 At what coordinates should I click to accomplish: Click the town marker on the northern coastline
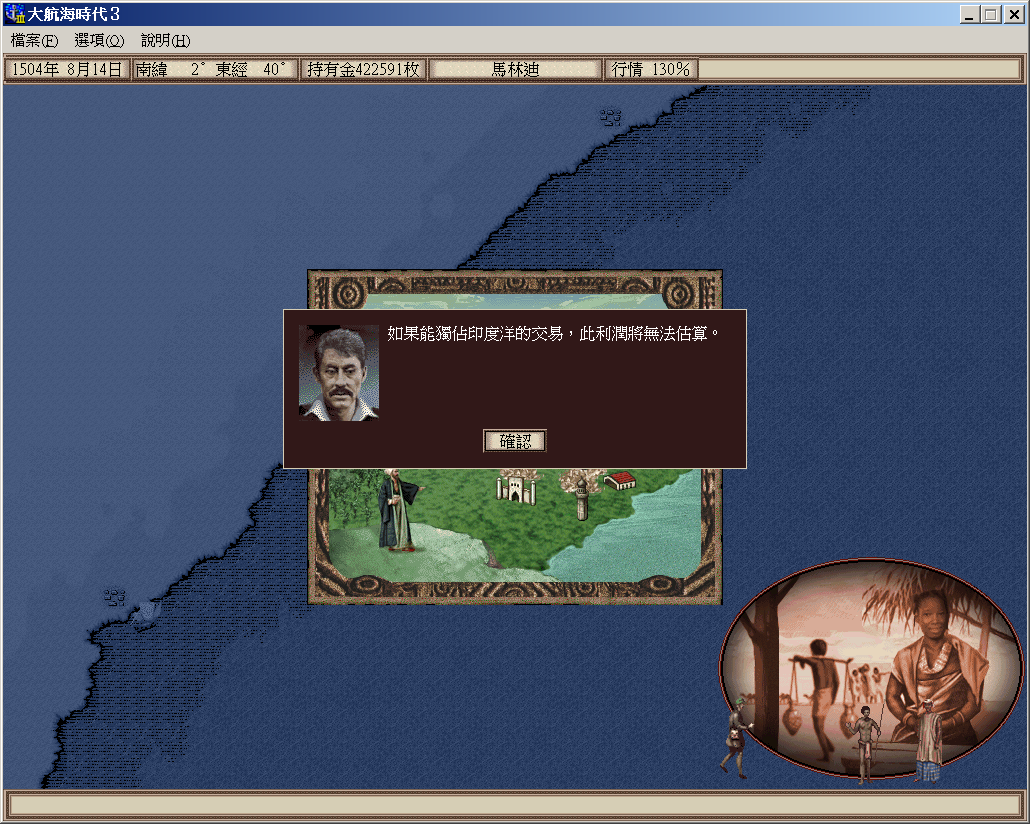pos(610,116)
